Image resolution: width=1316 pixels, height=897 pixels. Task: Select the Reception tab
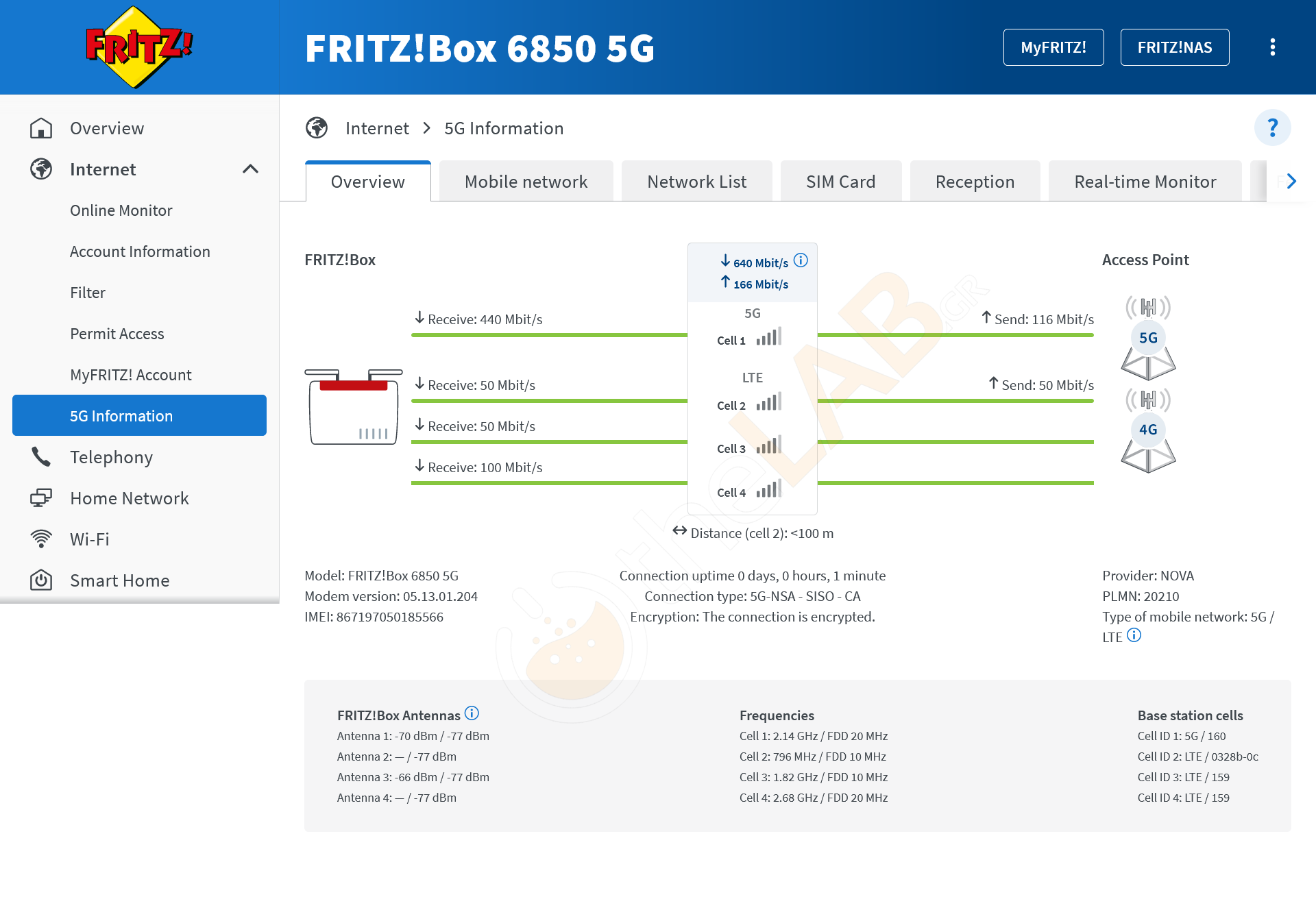coord(975,182)
